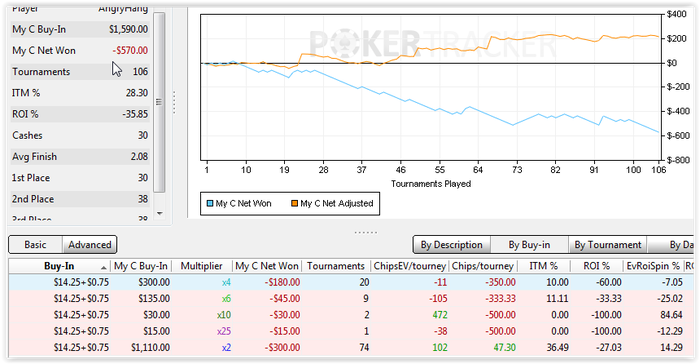This screenshot has height=364, width=700.
Task: Select the x10 multiplier row
Action: pos(351,315)
